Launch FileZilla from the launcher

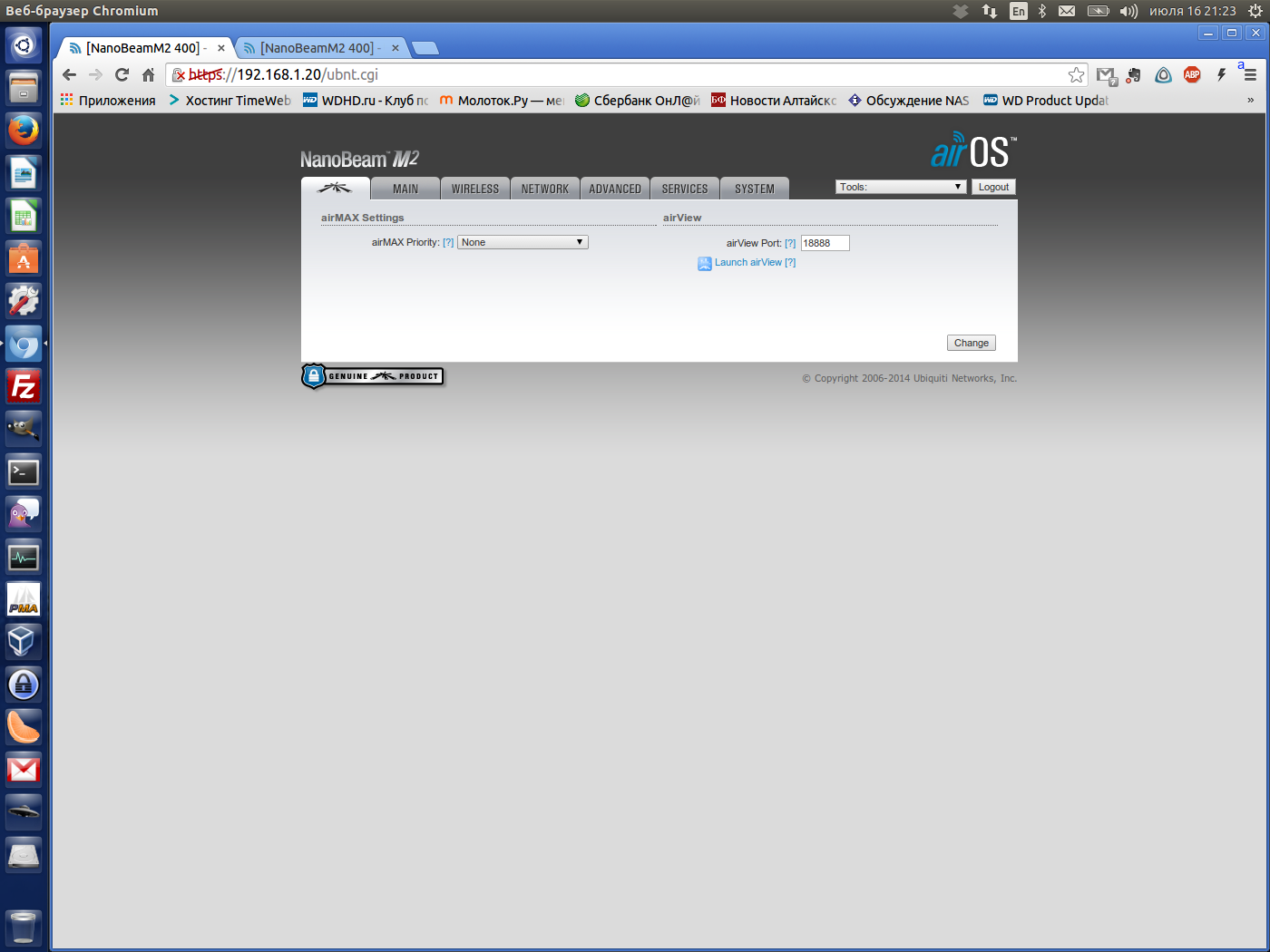(24, 386)
